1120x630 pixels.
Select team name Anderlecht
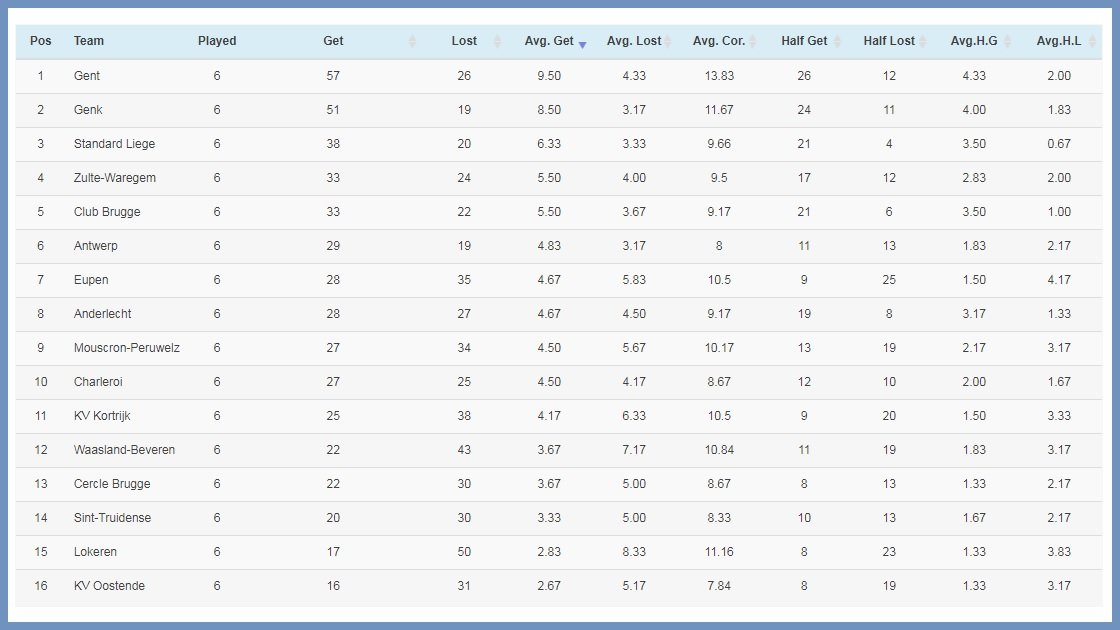pos(103,314)
